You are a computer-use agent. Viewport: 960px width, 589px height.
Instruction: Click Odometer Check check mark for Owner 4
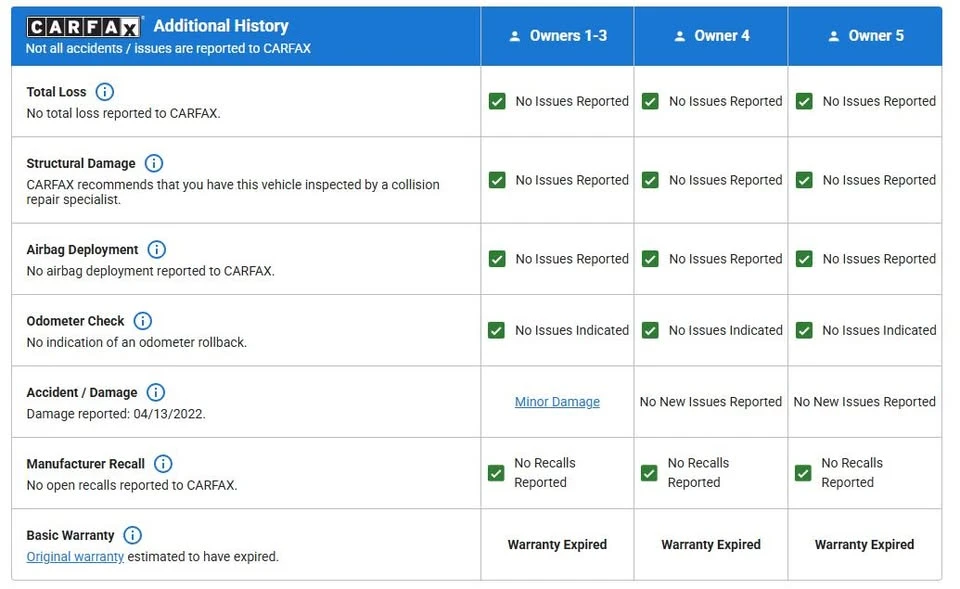click(650, 331)
